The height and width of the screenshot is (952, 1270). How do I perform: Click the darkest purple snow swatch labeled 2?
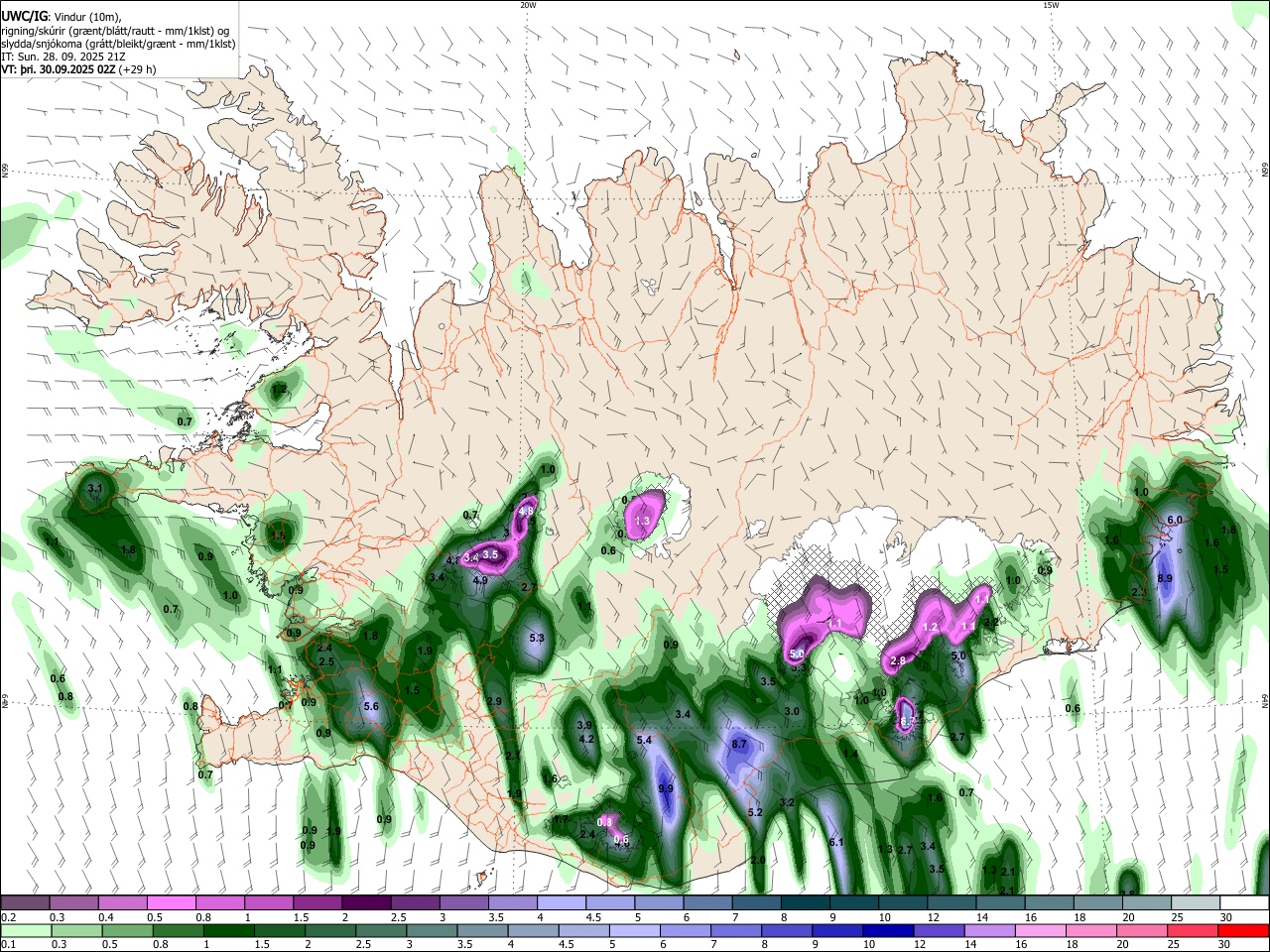pos(364,903)
